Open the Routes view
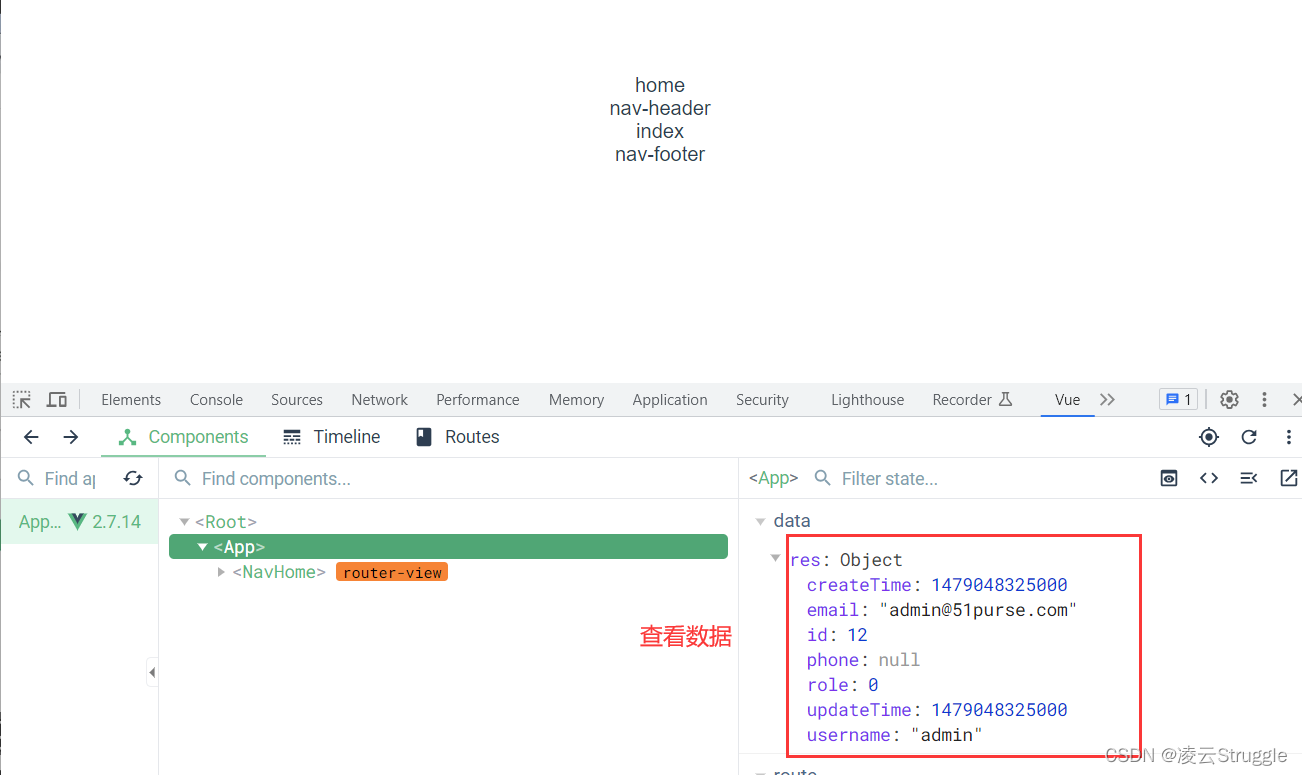 pos(458,437)
